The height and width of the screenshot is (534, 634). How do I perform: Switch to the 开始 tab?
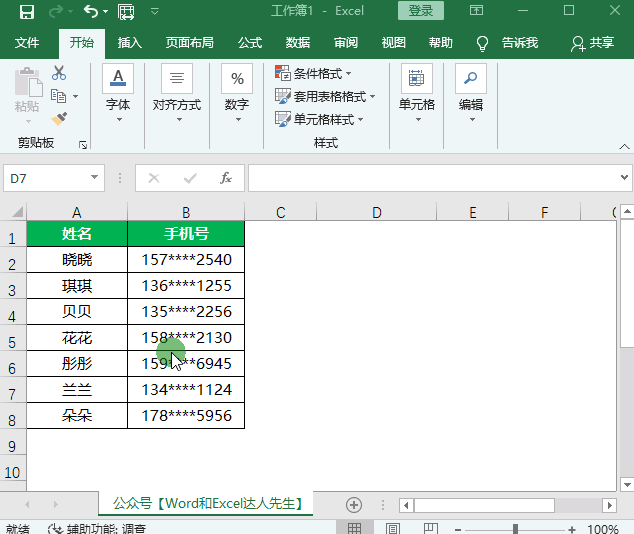point(82,42)
